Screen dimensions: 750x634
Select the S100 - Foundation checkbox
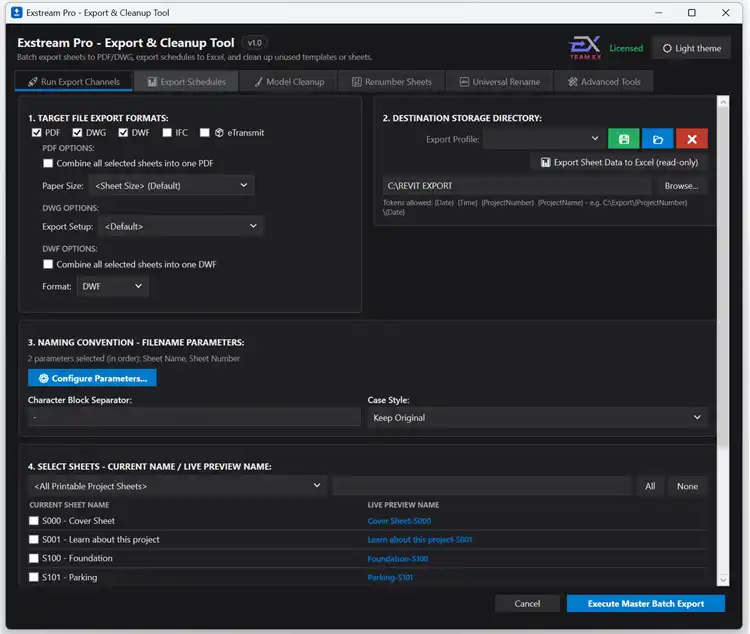tap(33, 558)
